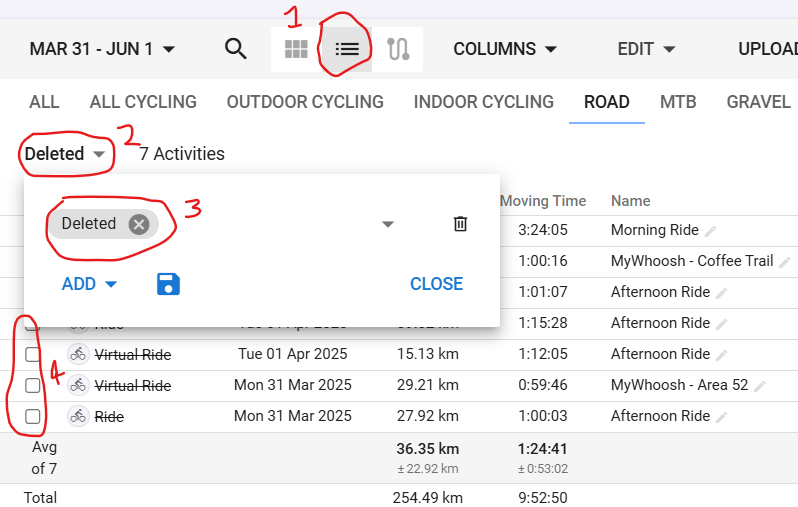Click the date Tue 01 Apr 2025
Image resolution: width=798 pixels, height=507 pixels.
click(293, 354)
